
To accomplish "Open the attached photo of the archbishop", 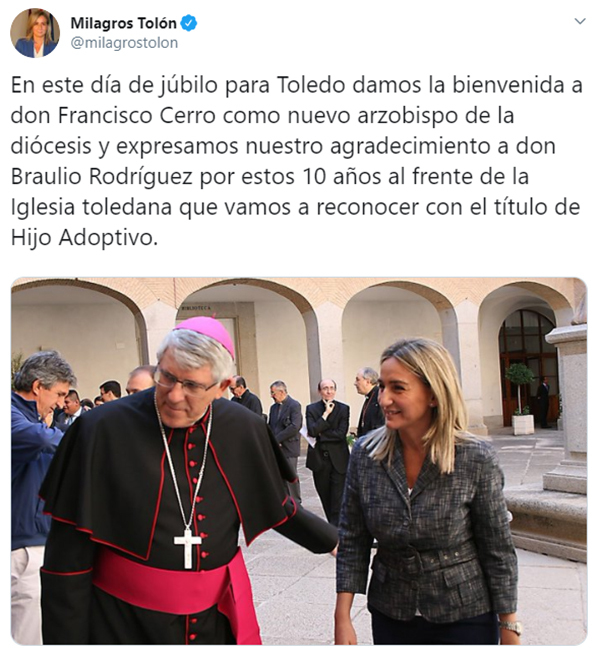I will pos(299,461).
